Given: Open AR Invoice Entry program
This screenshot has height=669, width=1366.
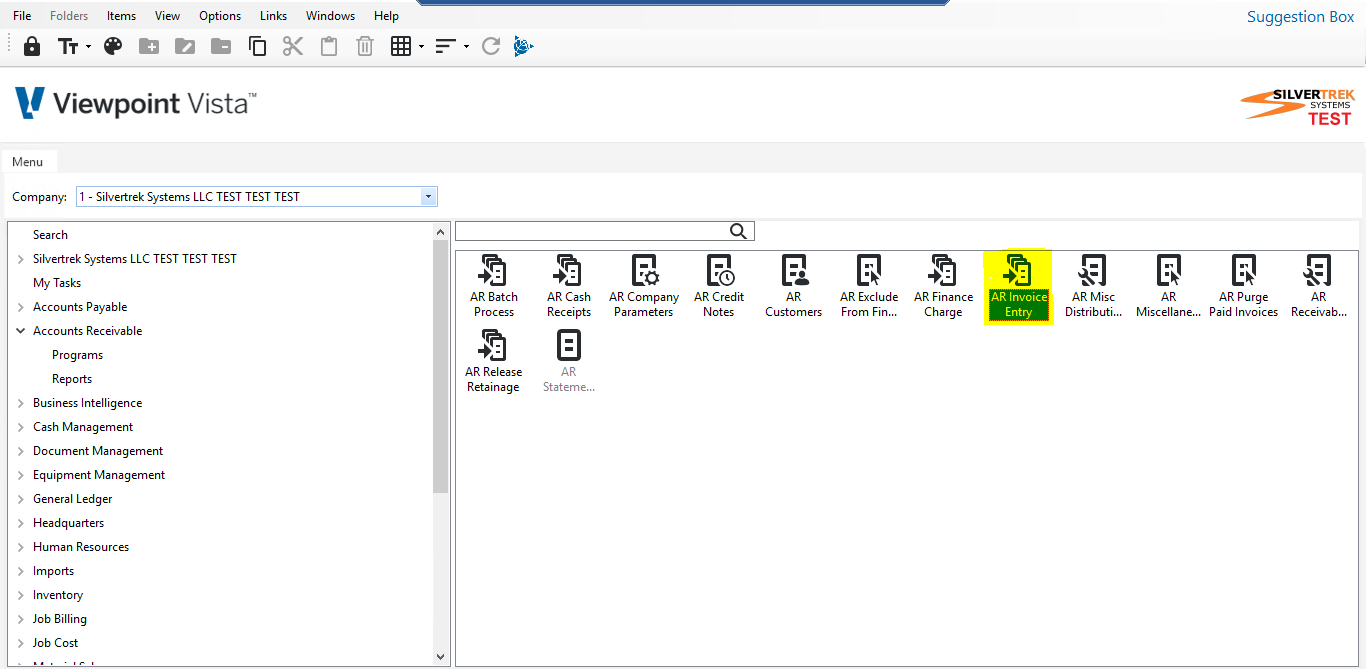Looking at the screenshot, I should coord(1018,286).
